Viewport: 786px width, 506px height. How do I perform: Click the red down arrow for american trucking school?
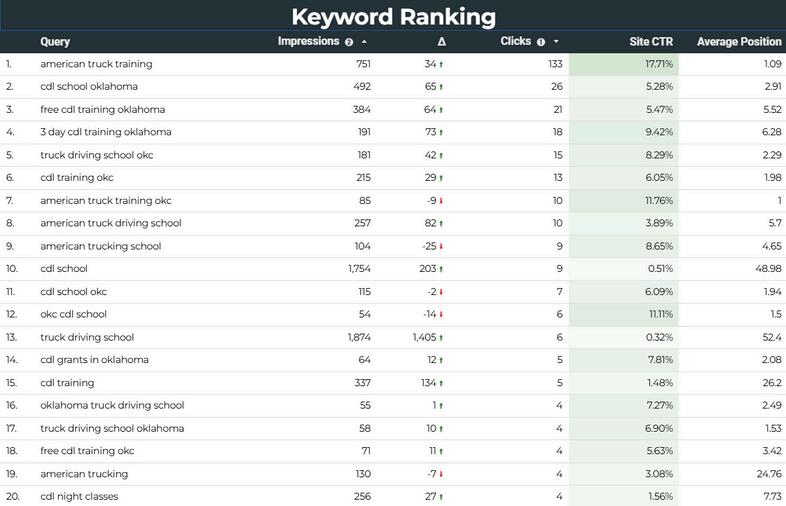point(441,247)
